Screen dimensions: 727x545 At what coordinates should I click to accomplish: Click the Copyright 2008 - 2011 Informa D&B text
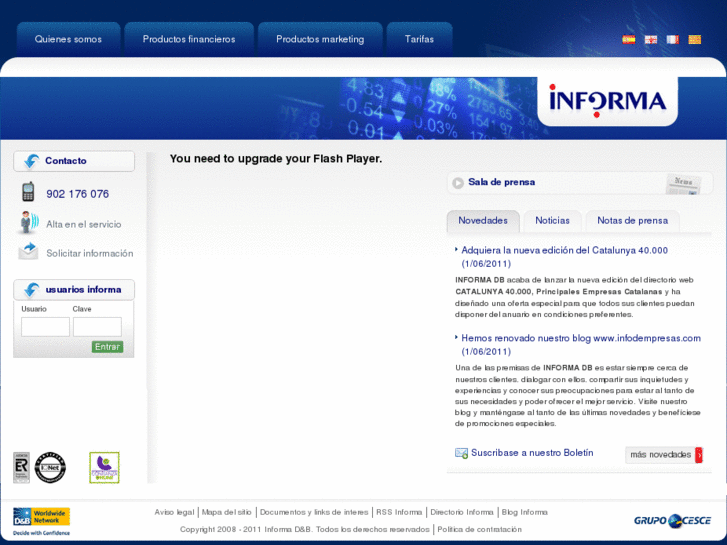click(305, 529)
